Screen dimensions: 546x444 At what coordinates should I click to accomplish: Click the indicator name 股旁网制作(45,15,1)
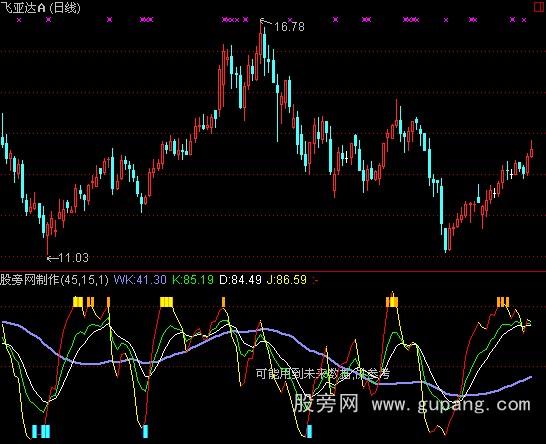[54, 280]
